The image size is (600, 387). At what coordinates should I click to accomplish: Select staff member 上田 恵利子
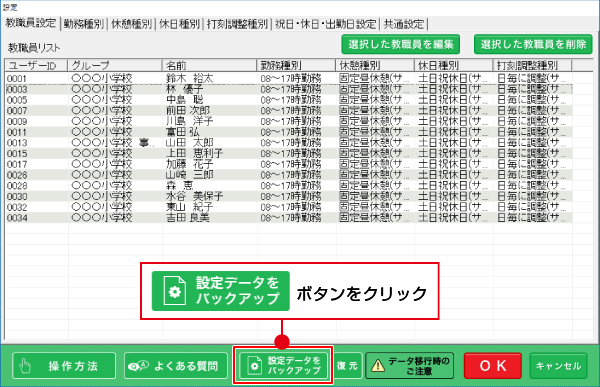(289, 153)
